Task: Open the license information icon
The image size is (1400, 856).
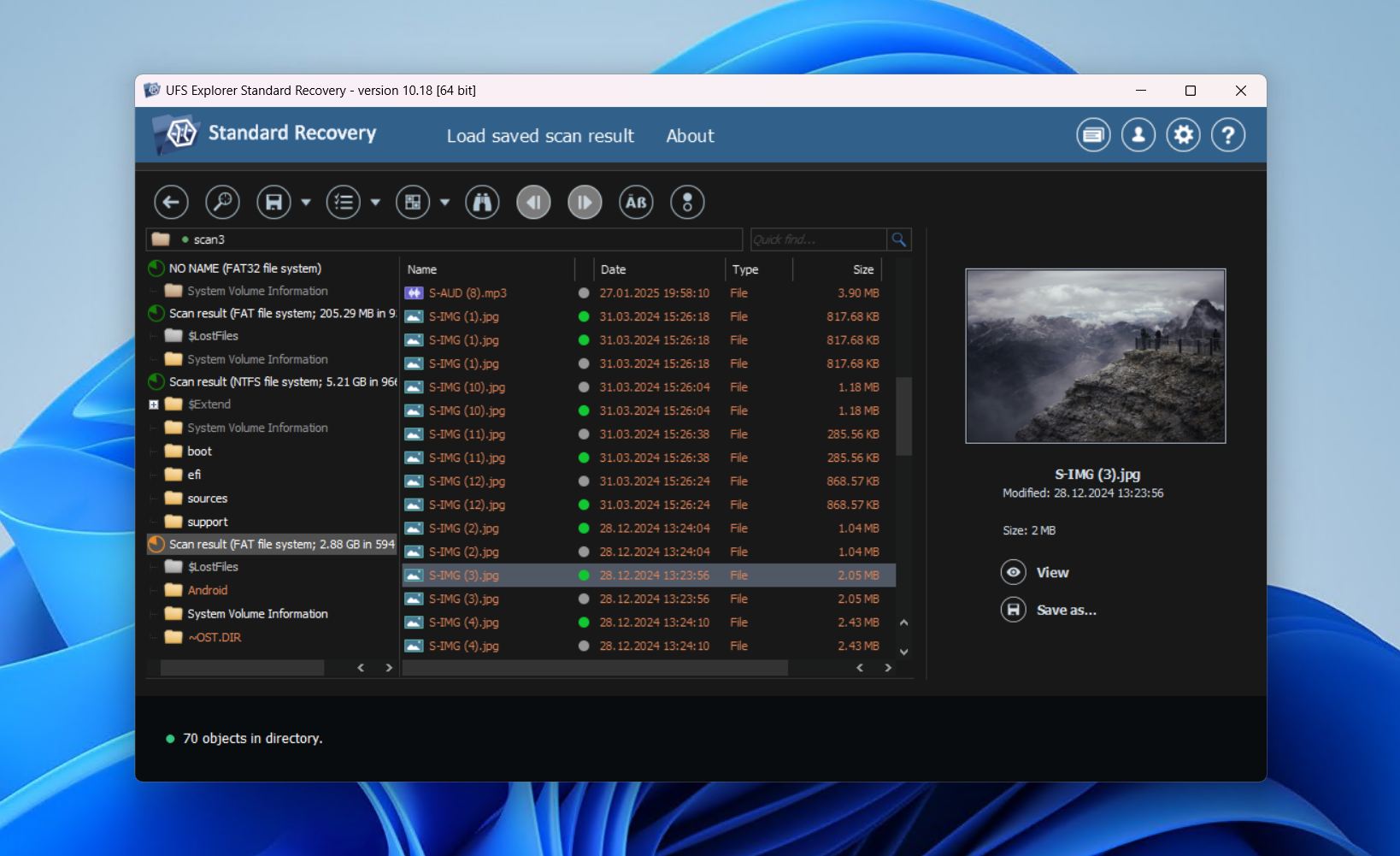Action: [1093, 134]
